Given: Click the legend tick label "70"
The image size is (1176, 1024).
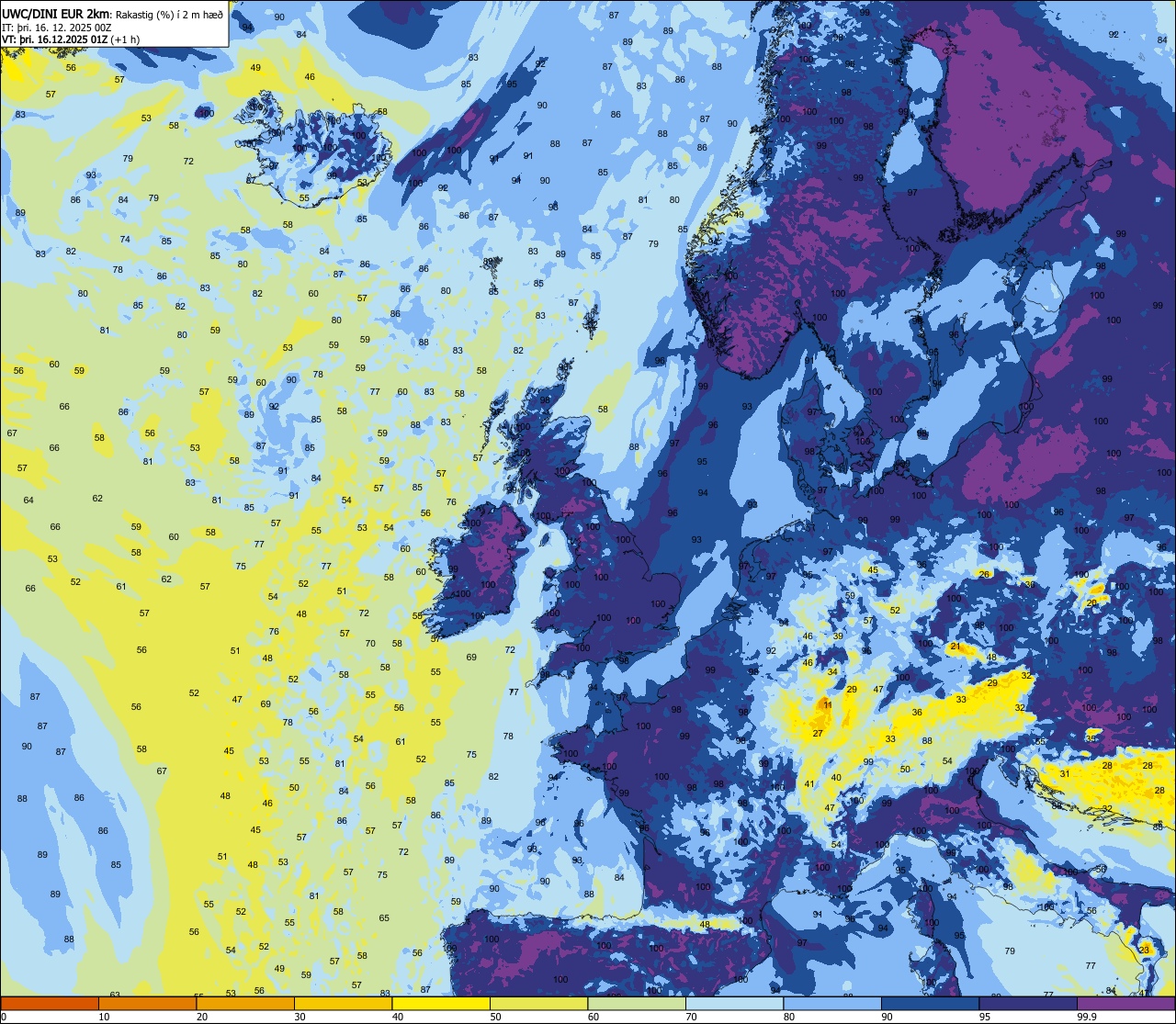Looking at the screenshot, I should [x=691, y=1017].
